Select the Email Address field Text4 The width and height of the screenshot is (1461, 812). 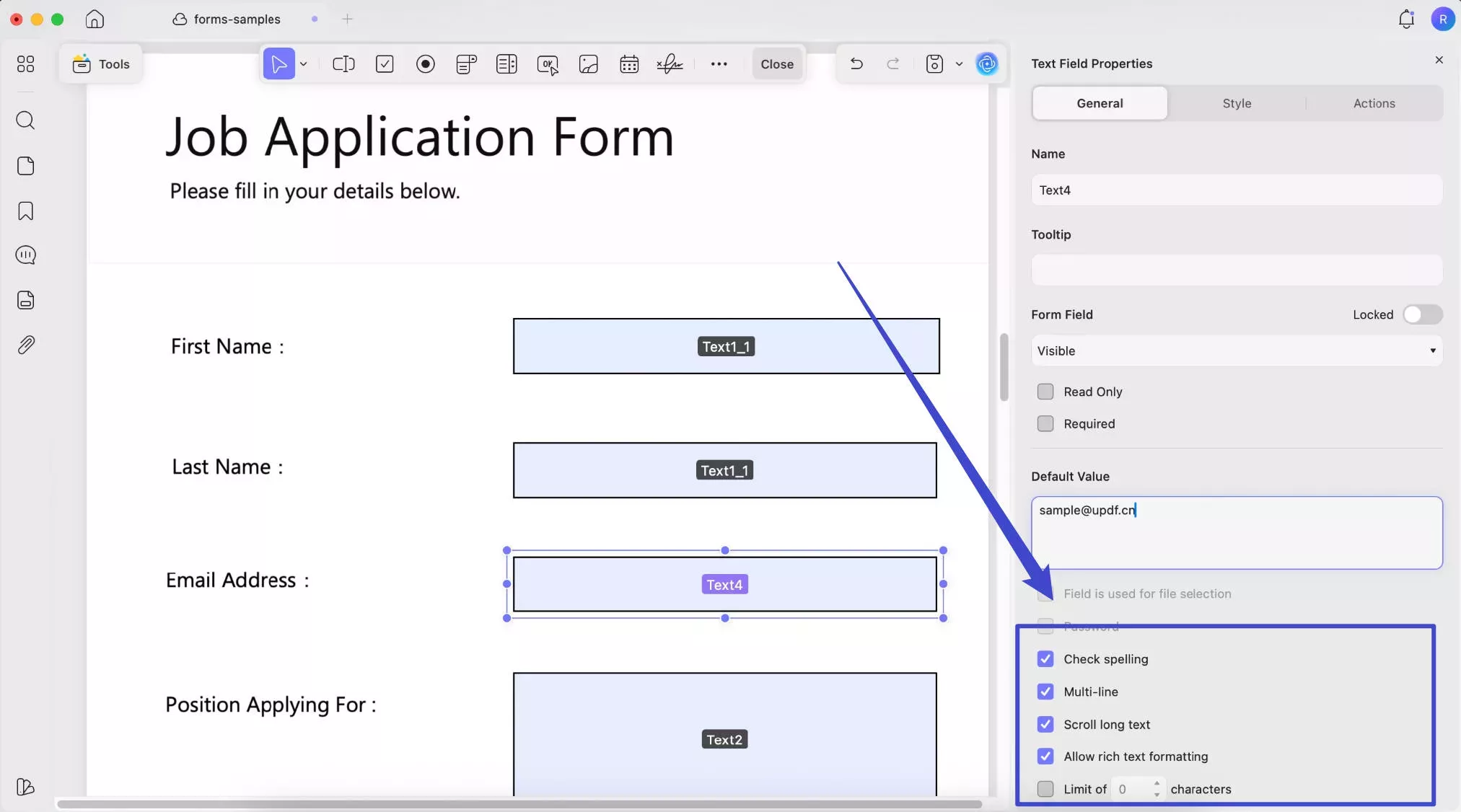pos(724,584)
